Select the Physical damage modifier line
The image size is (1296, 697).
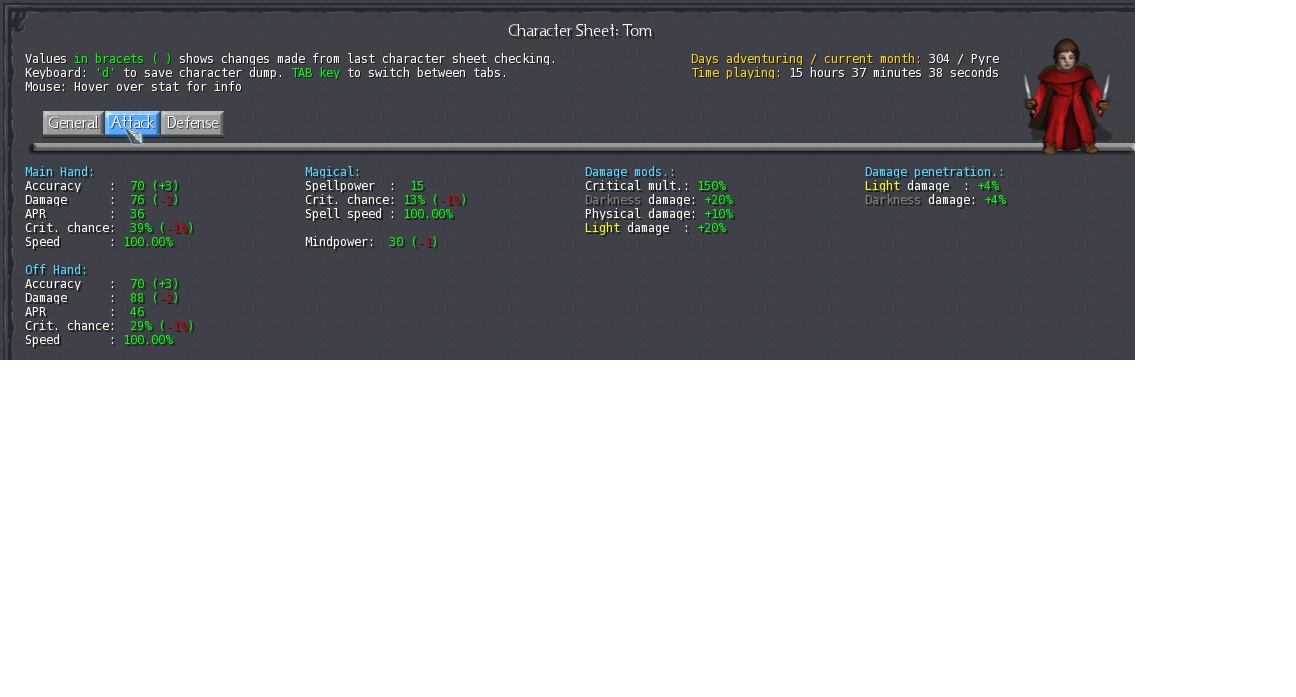pyautogui.click(x=658, y=214)
